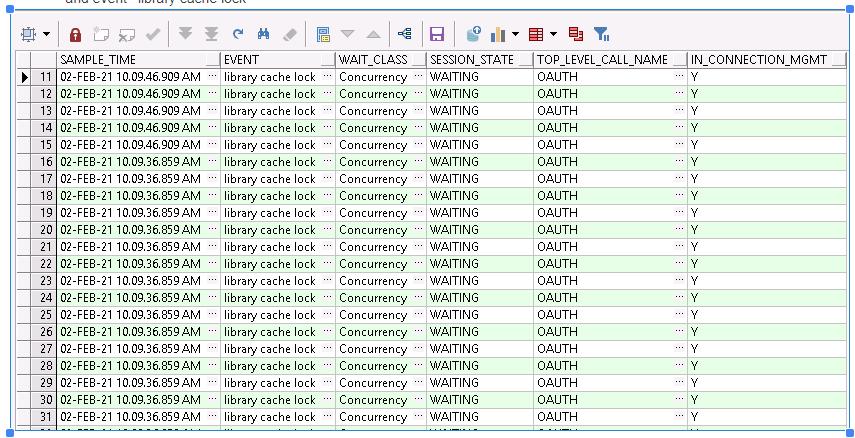Open the grid options dropdown arrow

tap(47, 35)
